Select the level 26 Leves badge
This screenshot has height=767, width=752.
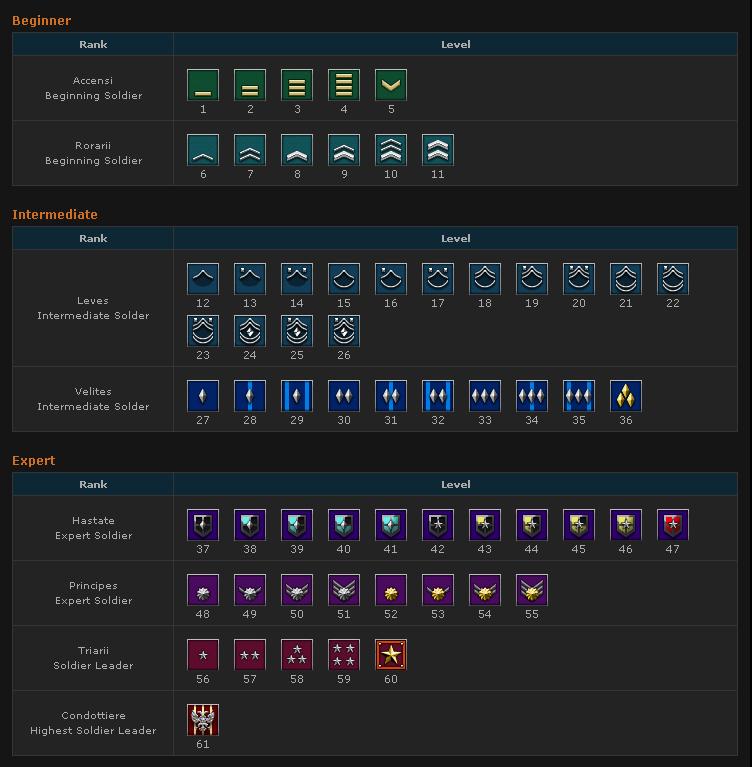344,331
